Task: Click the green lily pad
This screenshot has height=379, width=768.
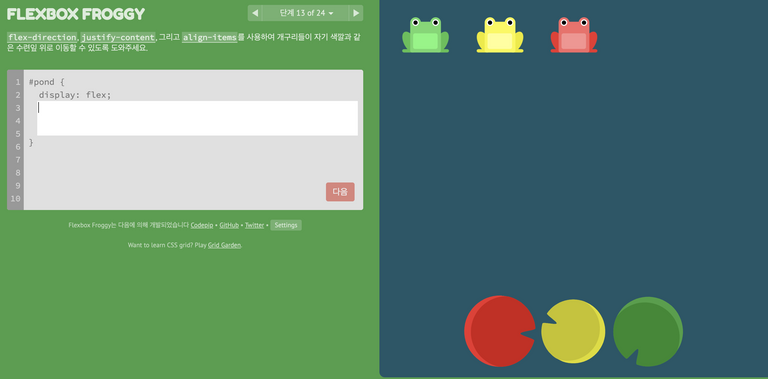Action: click(648, 332)
